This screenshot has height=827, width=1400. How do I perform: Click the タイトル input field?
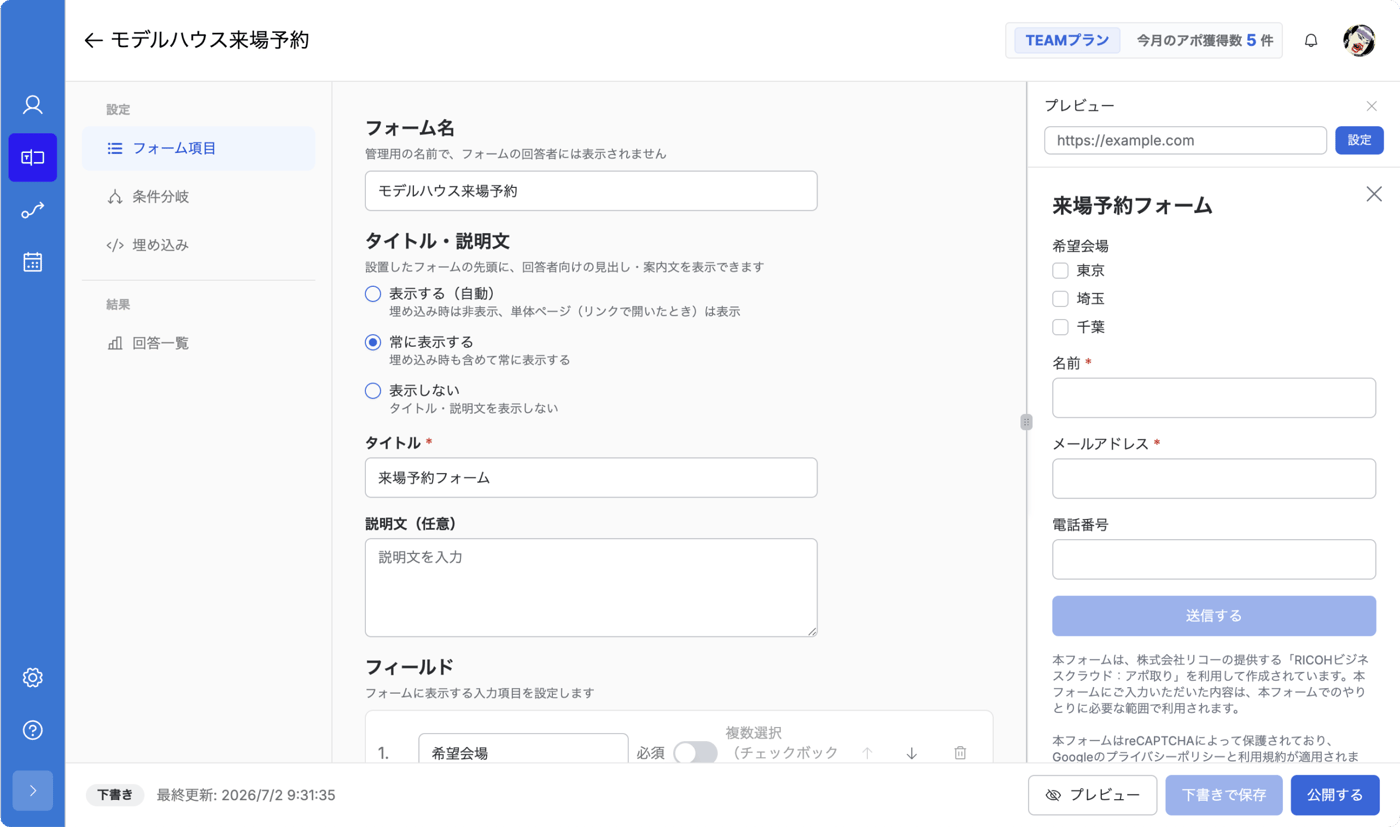point(591,478)
